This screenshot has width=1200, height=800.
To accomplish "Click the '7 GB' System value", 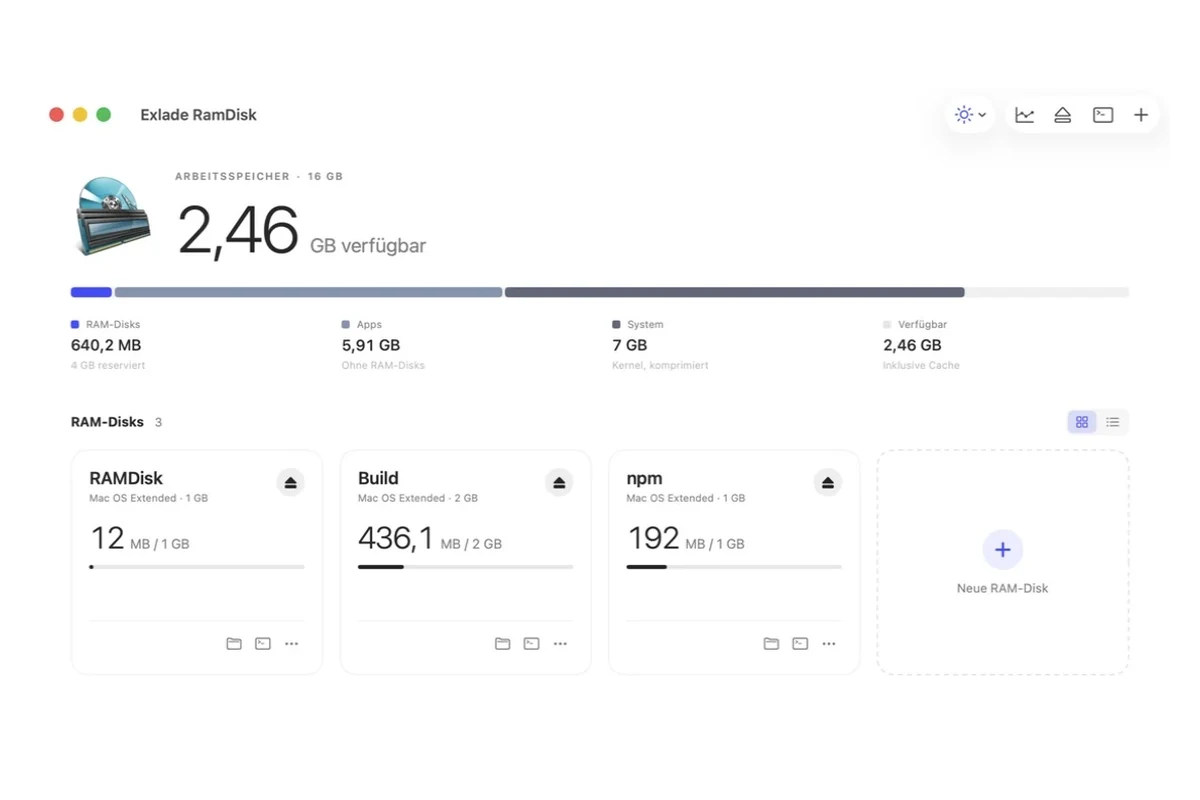I will tap(630, 345).
